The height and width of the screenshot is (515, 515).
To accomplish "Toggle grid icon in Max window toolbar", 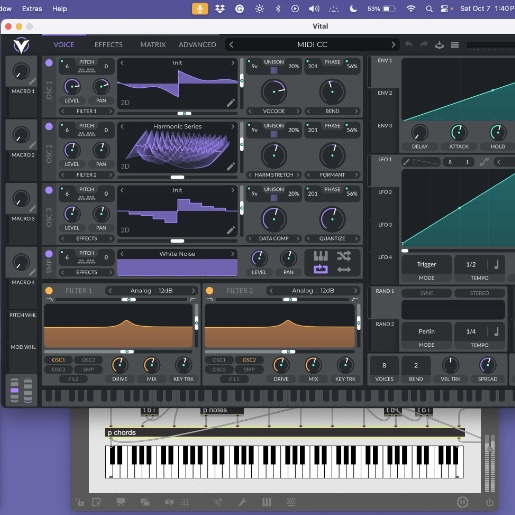I will tap(185, 502).
